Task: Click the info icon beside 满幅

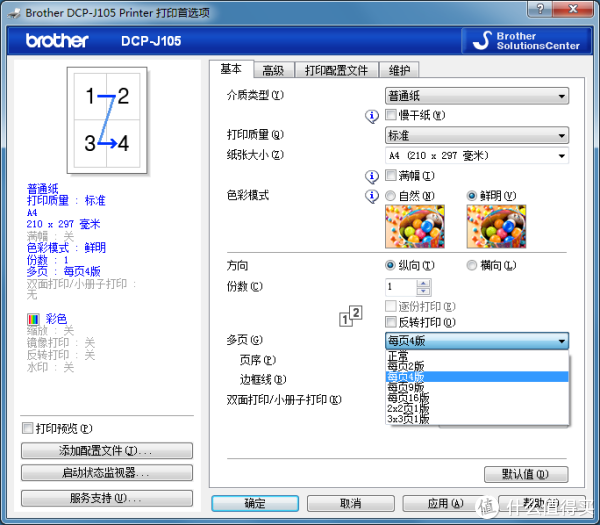Action: point(372,176)
